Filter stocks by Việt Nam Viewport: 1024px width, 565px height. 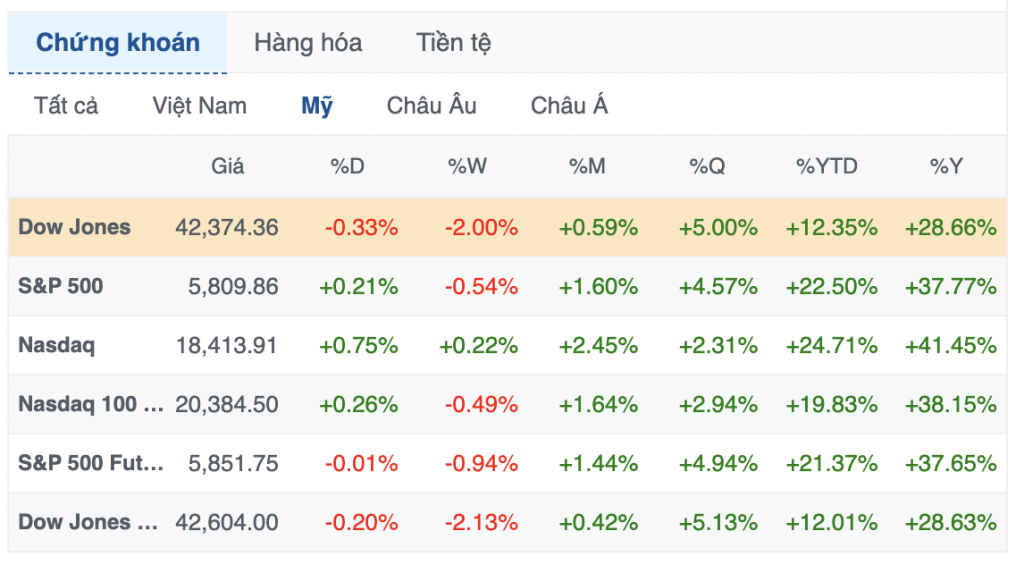click(200, 106)
